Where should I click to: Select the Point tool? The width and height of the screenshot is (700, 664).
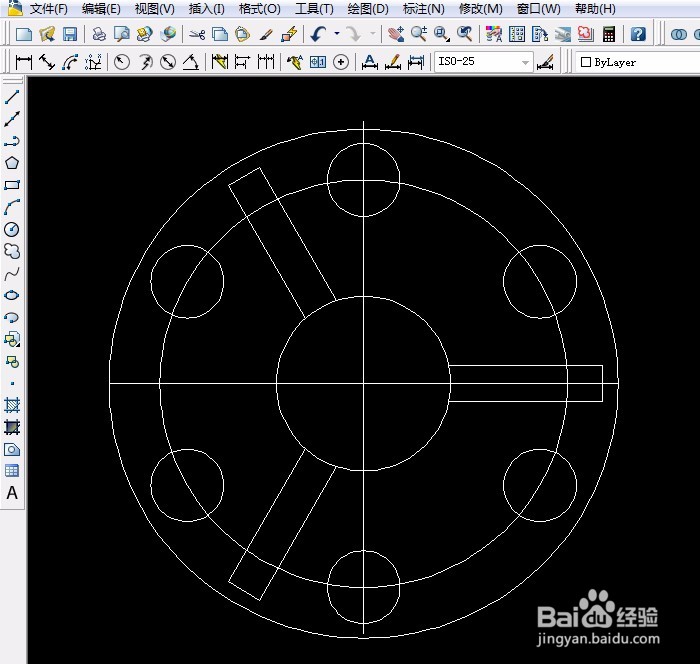point(12,383)
